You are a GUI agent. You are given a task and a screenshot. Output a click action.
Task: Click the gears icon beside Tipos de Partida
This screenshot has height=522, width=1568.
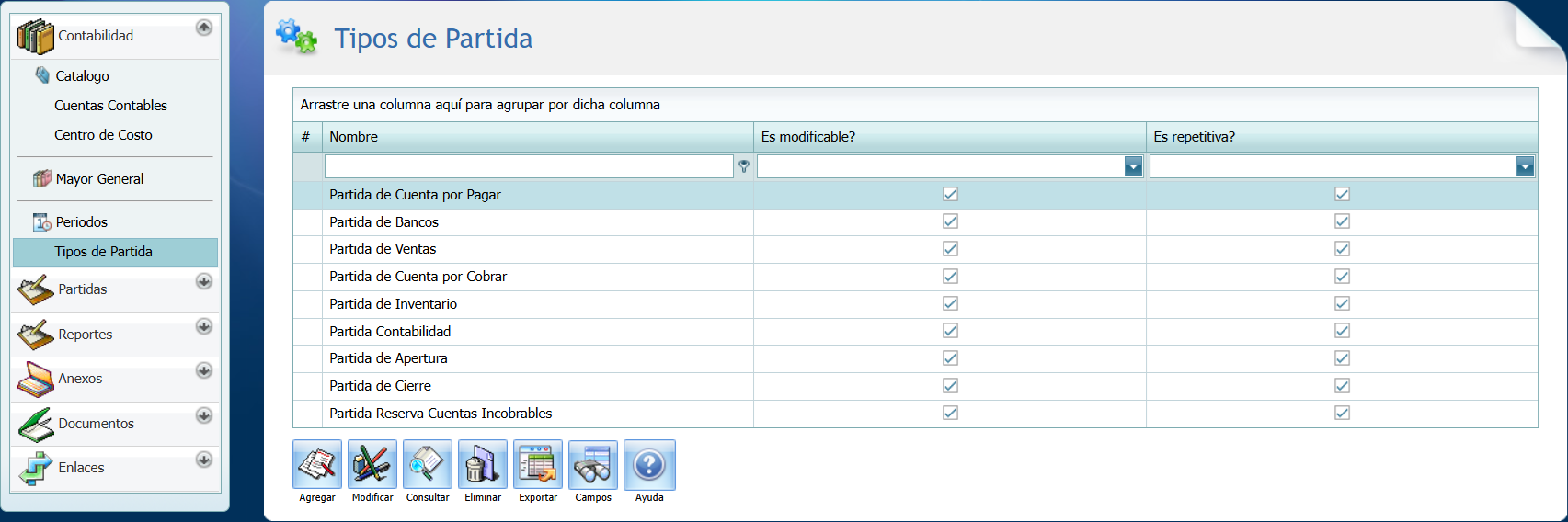pyautogui.click(x=297, y=37)
